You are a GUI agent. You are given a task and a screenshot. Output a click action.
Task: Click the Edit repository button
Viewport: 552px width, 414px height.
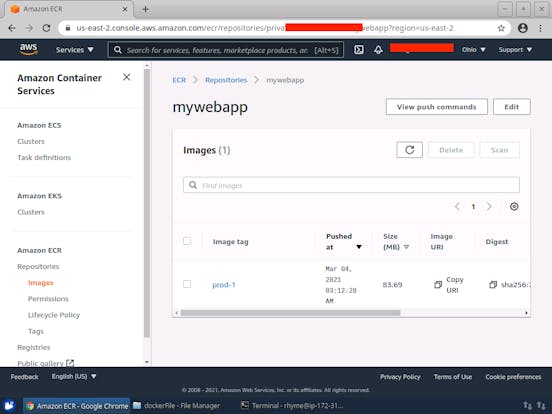[x=512, y=107]
